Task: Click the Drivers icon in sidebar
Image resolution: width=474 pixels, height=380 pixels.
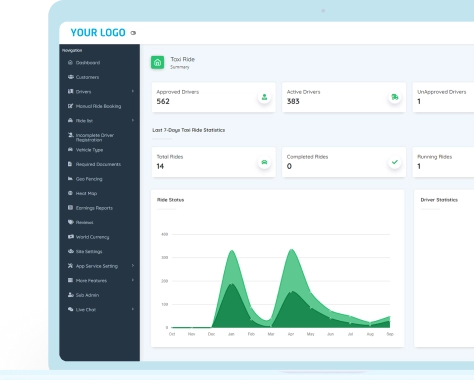Action: pyautogui.click(x=70, y=91)
